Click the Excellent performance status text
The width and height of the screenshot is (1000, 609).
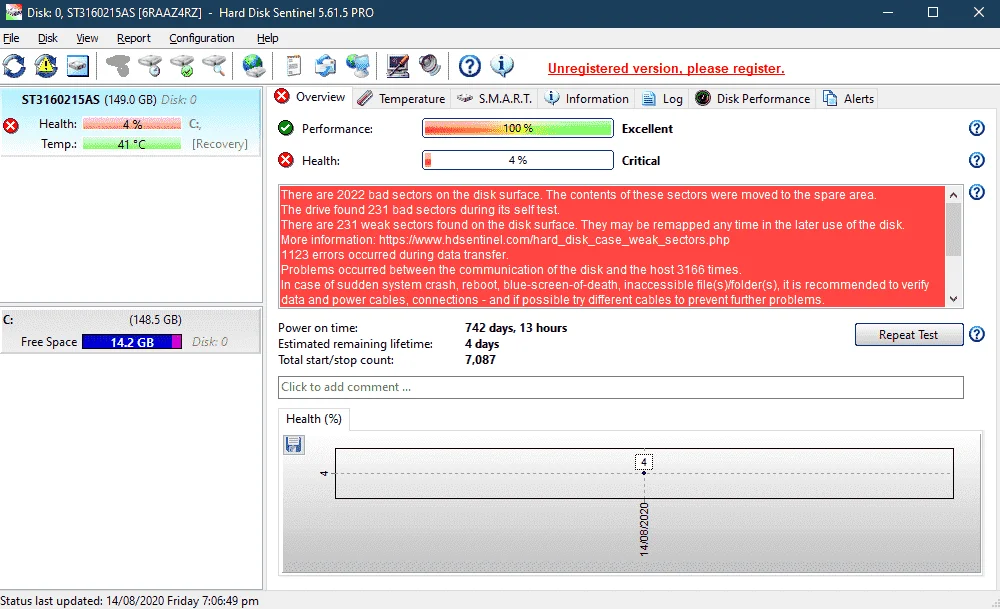(x=647, y=129)
